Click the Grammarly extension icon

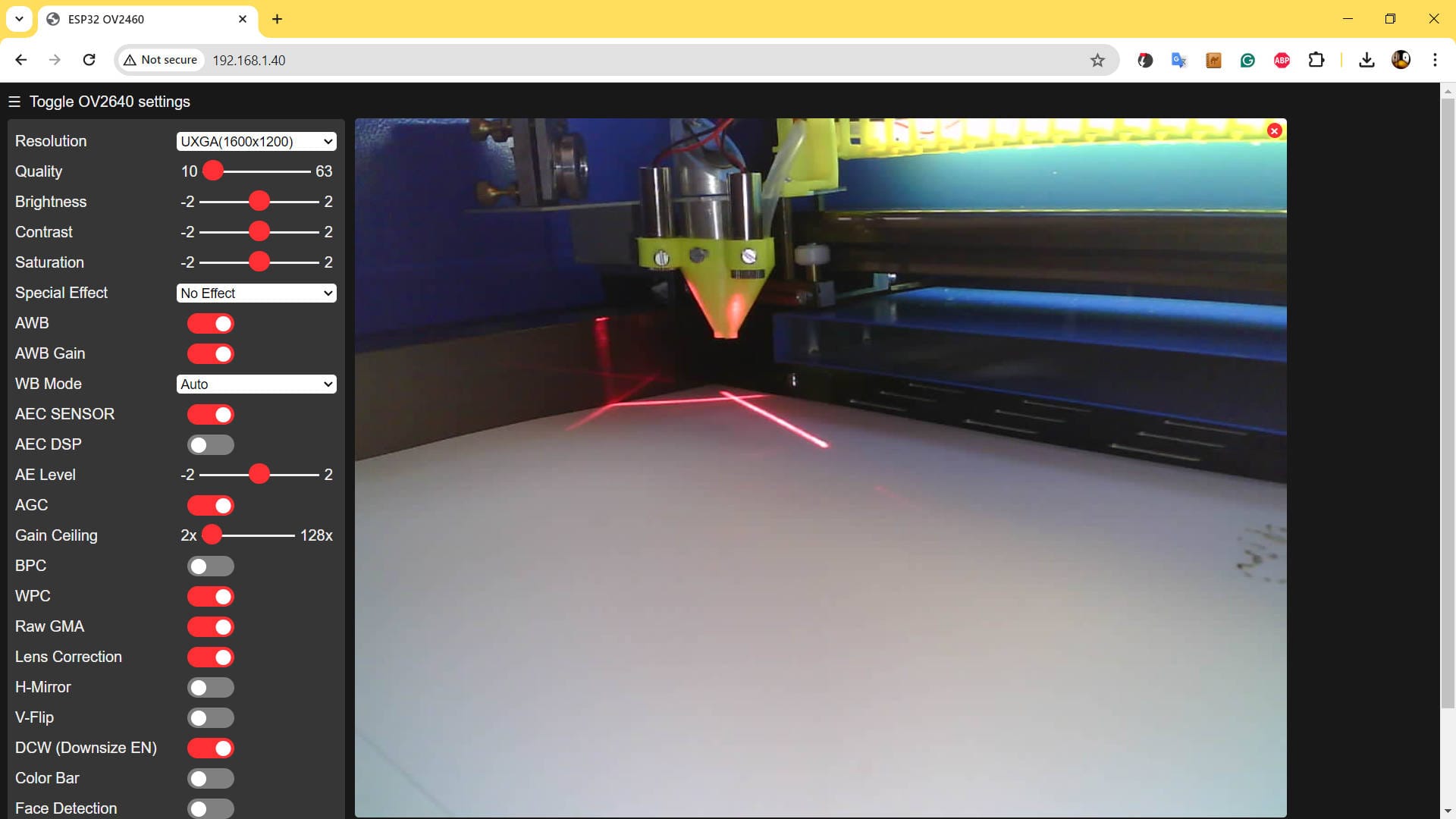(x=1247, y=60)
